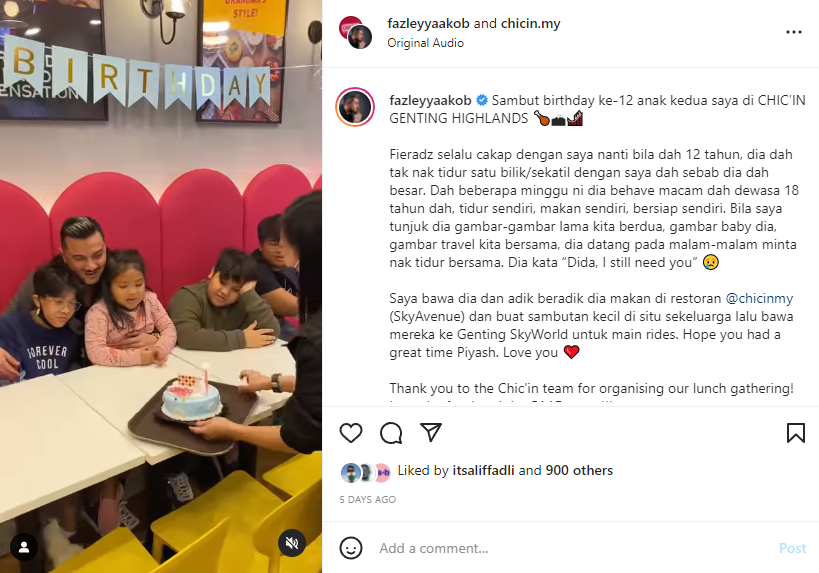Save post with bookmark icon
Image resolution: width=819 pixels, height=573 pixels.
point(795,432)
